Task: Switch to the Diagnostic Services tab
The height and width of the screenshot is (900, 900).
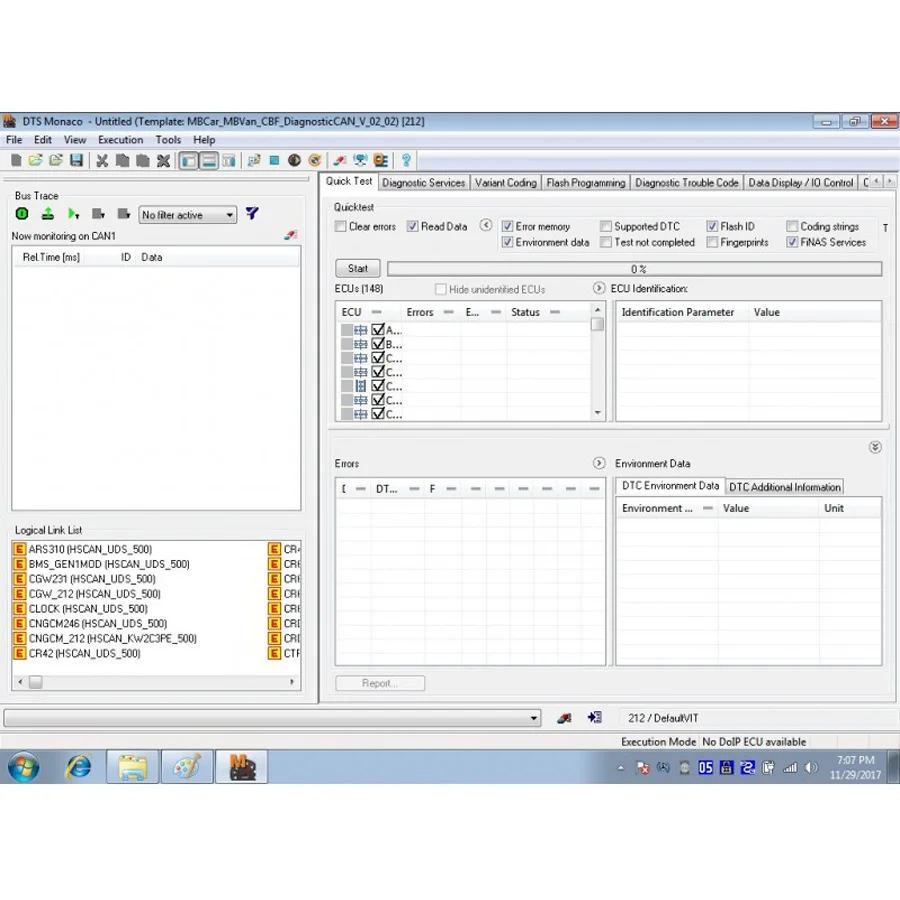Action: (x=424, y=183)
